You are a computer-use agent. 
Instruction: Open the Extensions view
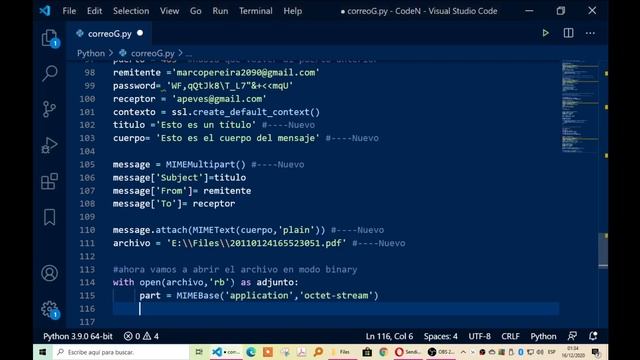coord(49,181)
